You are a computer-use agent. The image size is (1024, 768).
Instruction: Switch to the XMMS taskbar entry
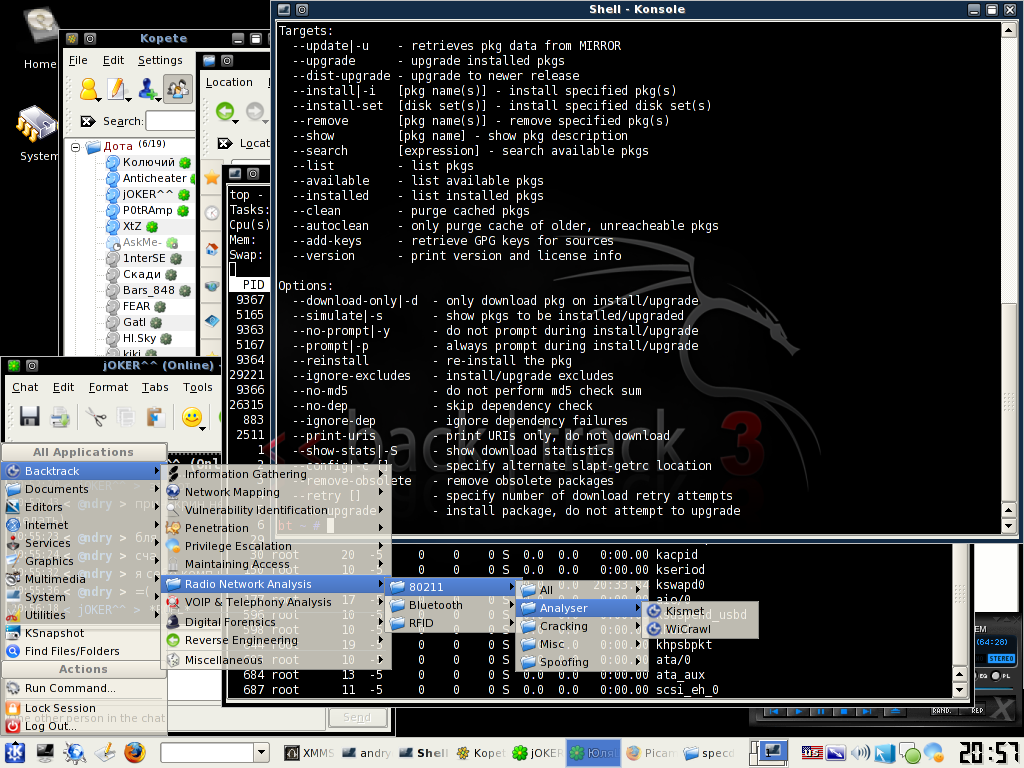coord(310,753)
